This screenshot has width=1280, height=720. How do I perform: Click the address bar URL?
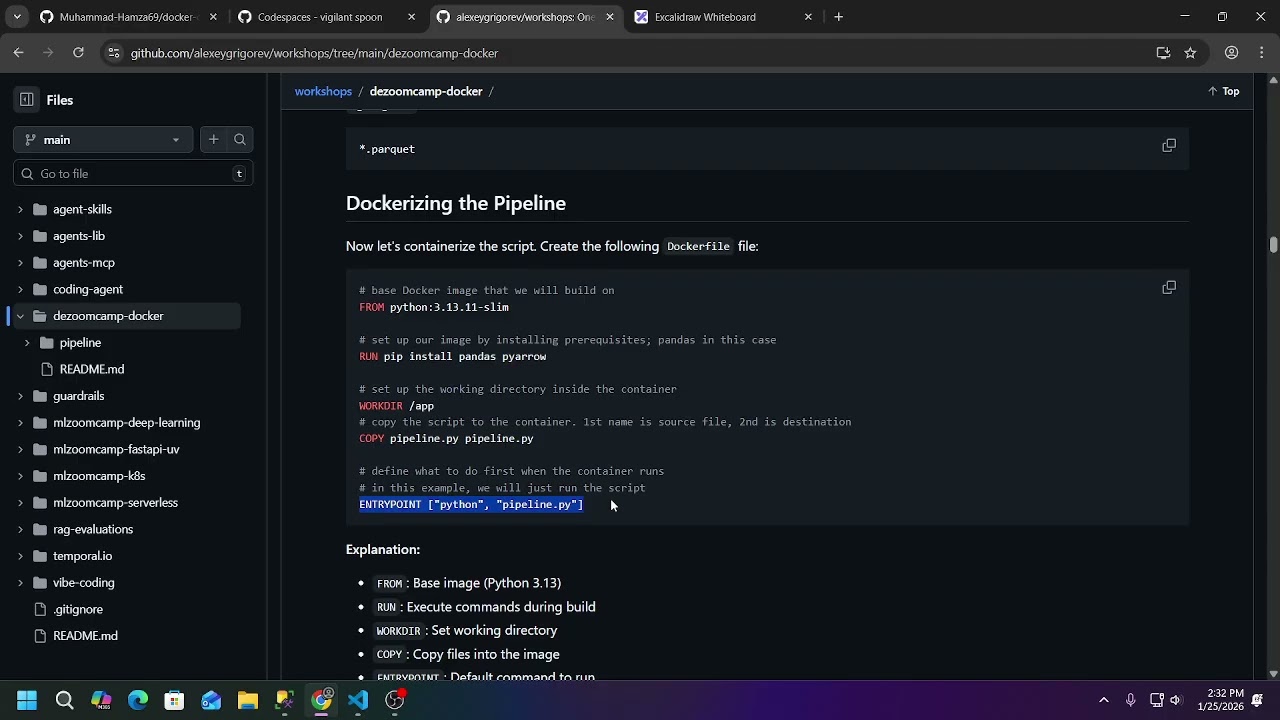tap(314, 53)
